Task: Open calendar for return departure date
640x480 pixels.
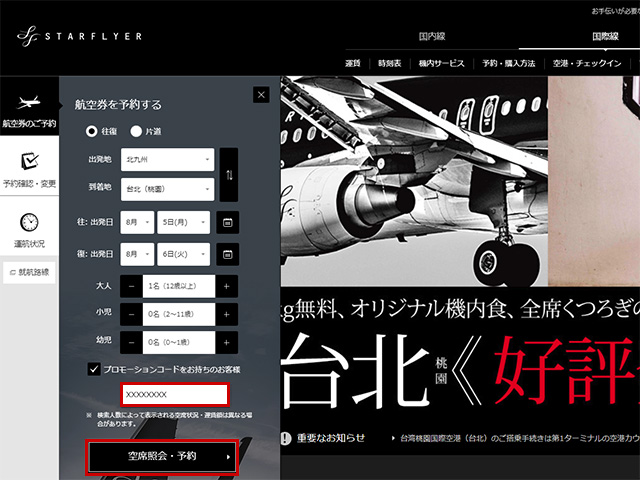Action: click(x=228, y=253)
